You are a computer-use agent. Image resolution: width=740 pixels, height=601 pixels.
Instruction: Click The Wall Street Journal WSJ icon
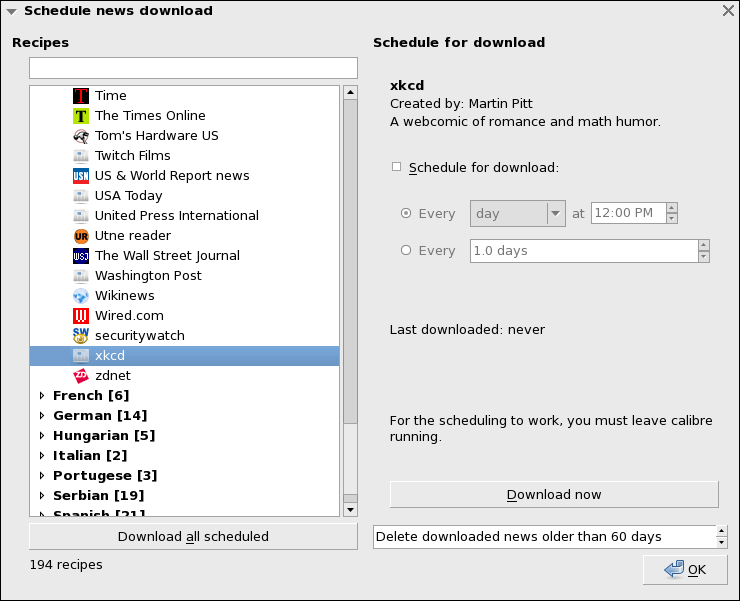pos(81,255)
